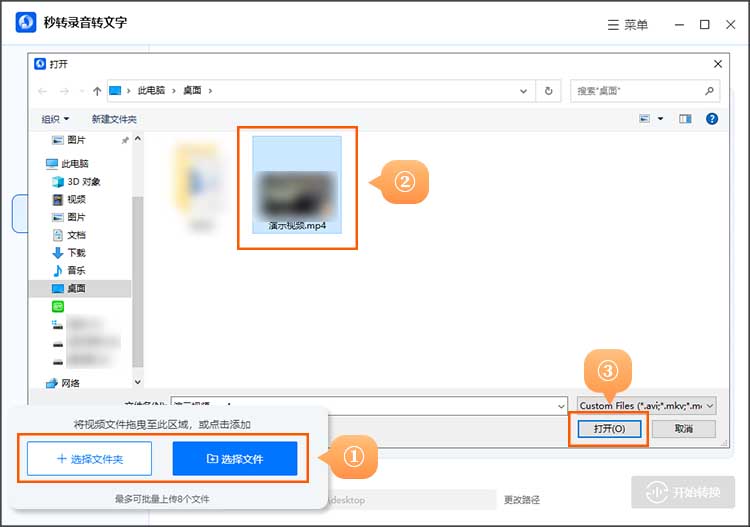Click the up-directory arrow in navigation bar
750x527 pixels.
coord(96,91)
